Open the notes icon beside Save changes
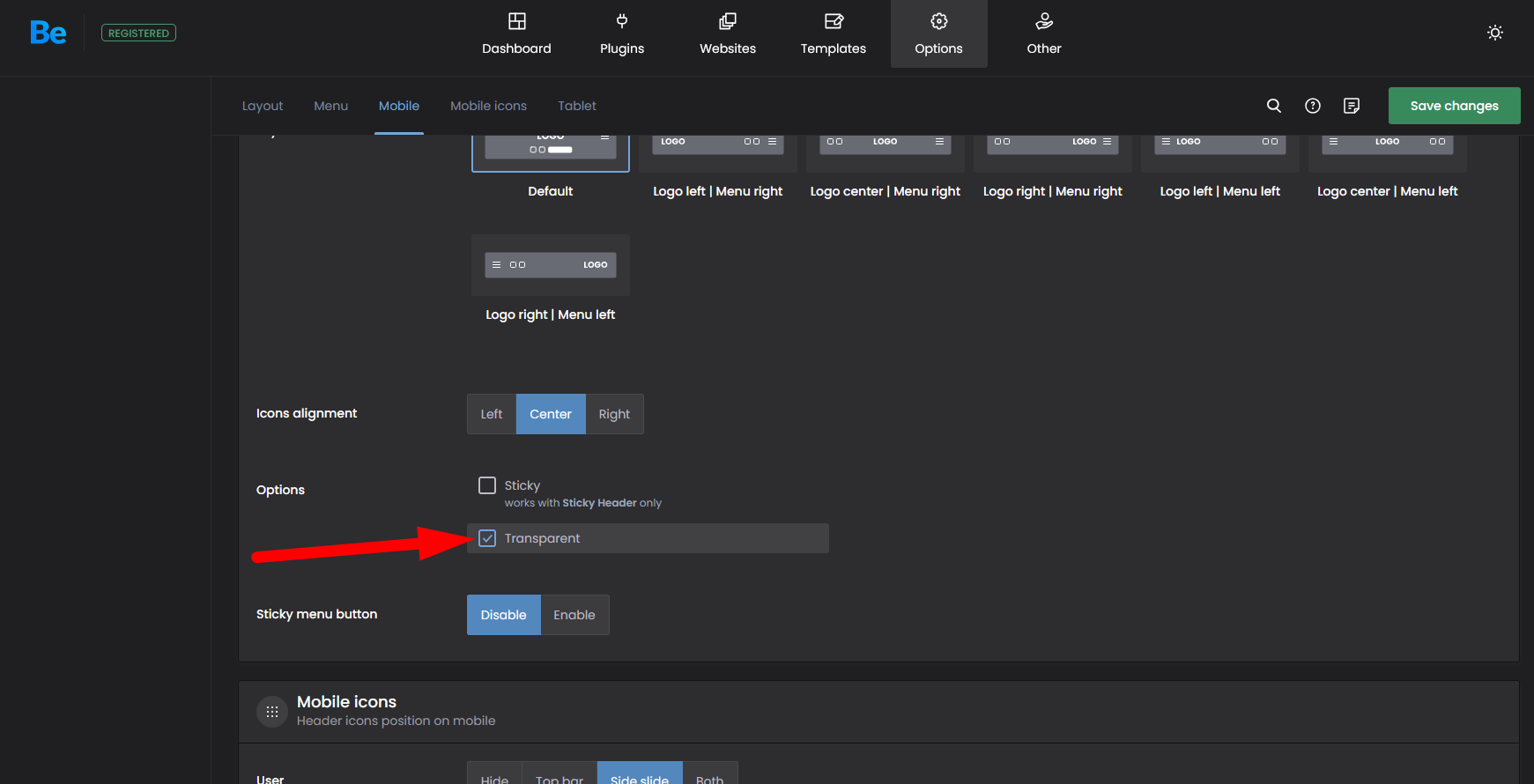Screen dimensions: 1534x784 pyautogui.click(x=1352, y=106)
